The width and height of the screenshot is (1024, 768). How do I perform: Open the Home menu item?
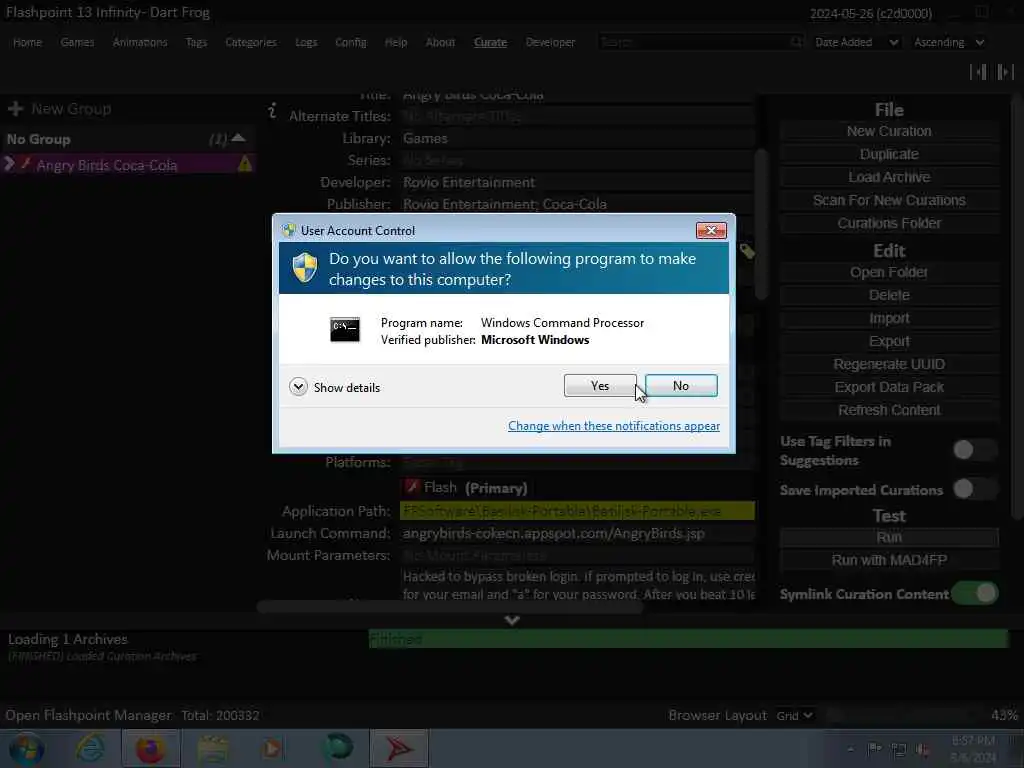(27, 42)
